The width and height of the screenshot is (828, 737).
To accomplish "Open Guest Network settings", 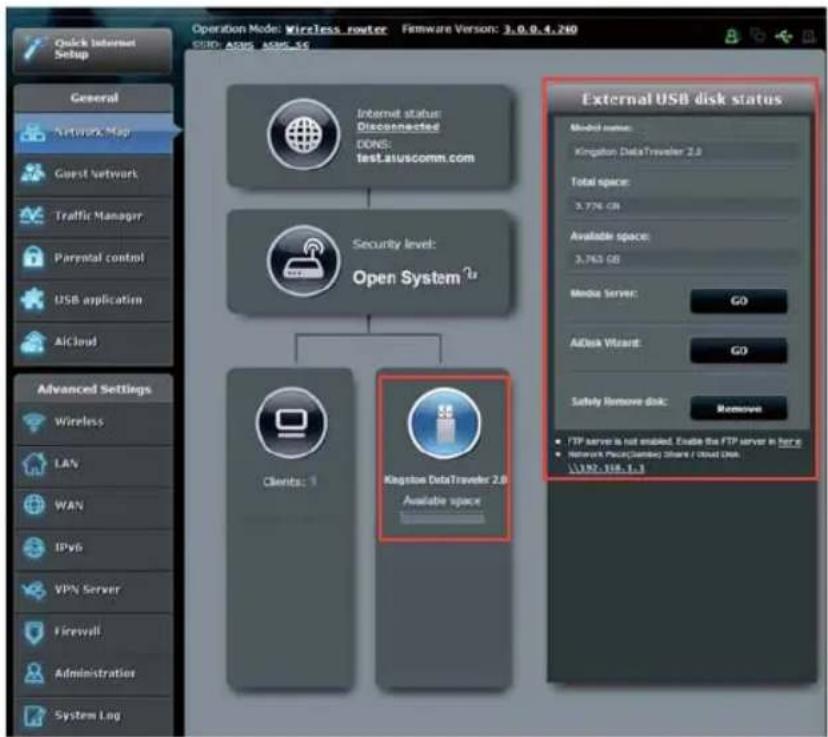I will (93, 174).
